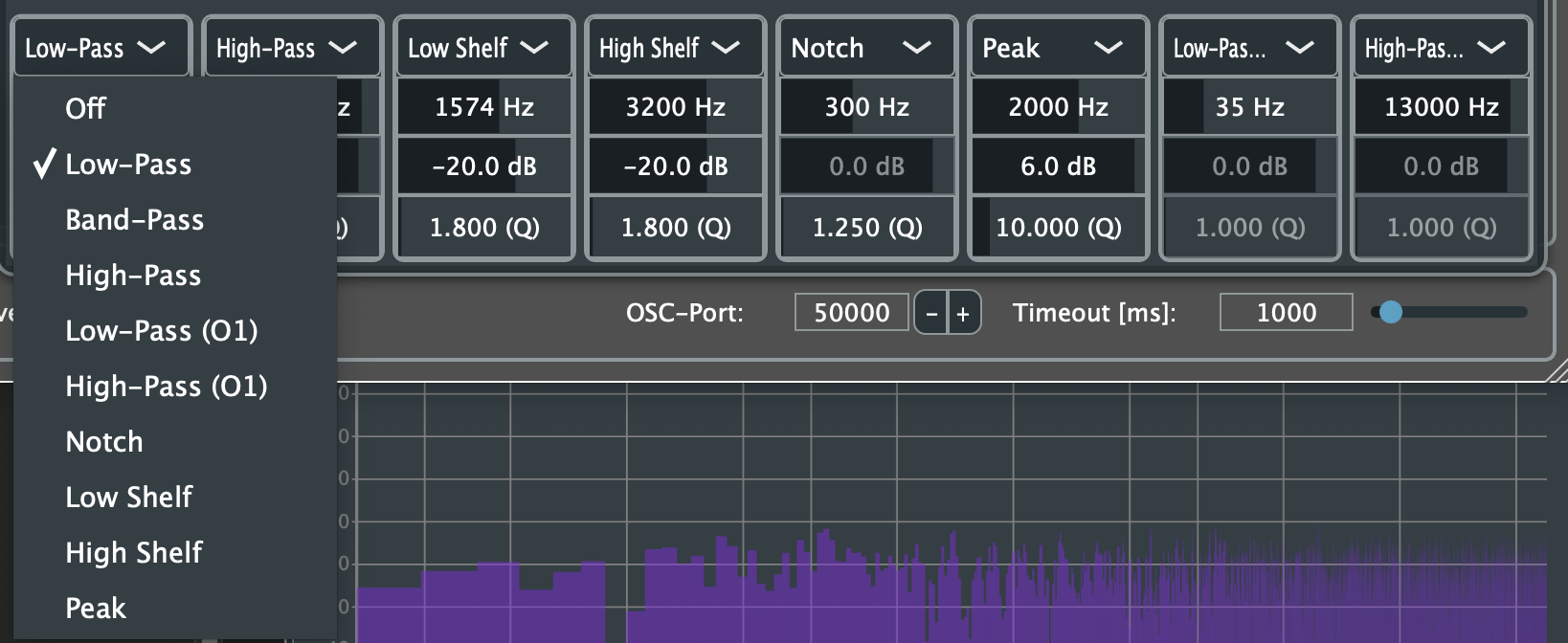Screen dimensions: 1568x643
Task: Select Low-Pass (O1) menu entry
Action: click(161, 331)
